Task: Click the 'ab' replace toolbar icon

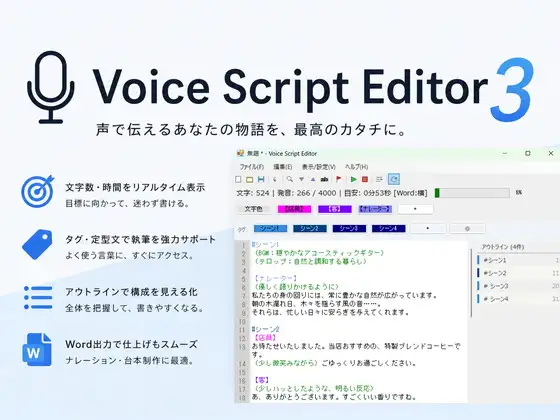Action: (x=324, y=179)
